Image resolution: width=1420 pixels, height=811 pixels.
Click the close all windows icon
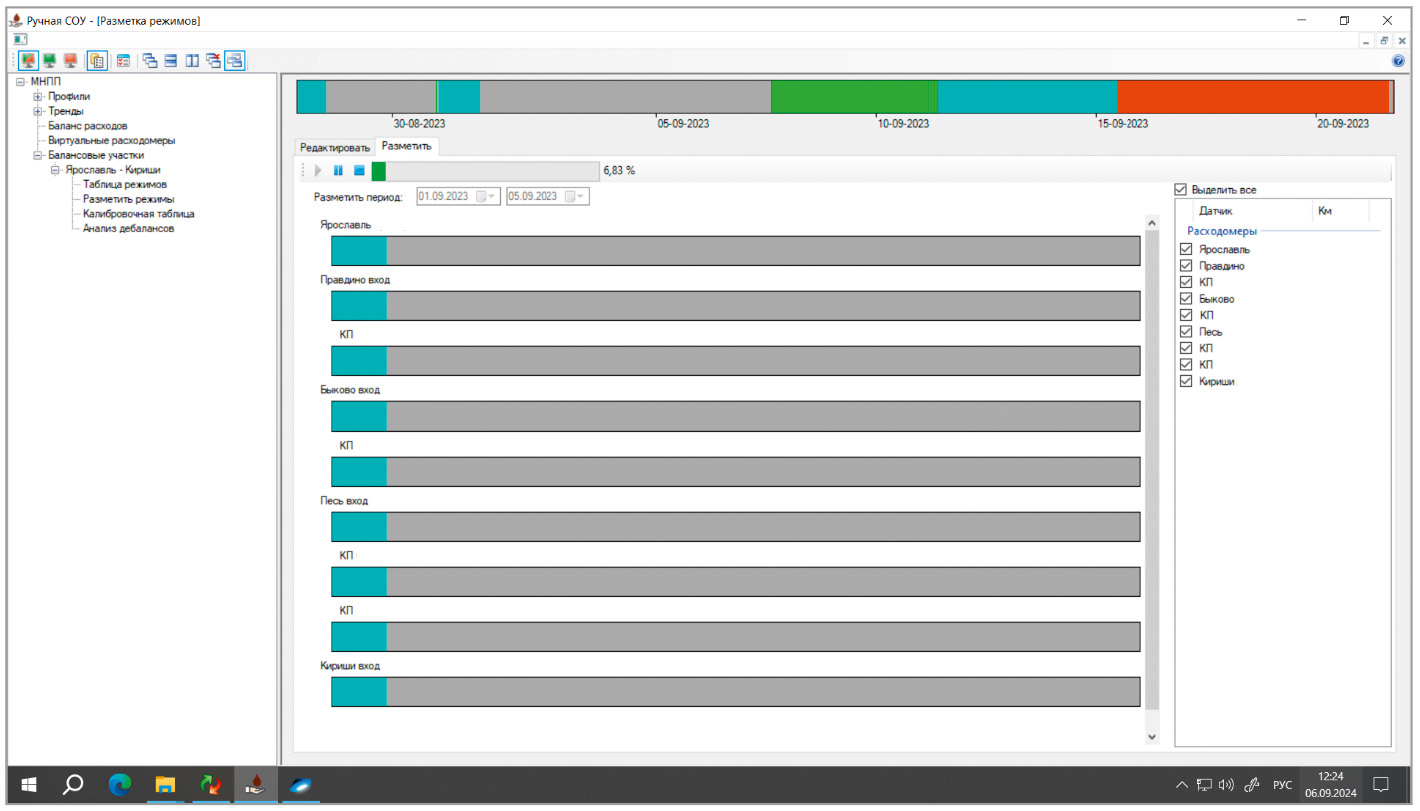[x=213, y=61]
